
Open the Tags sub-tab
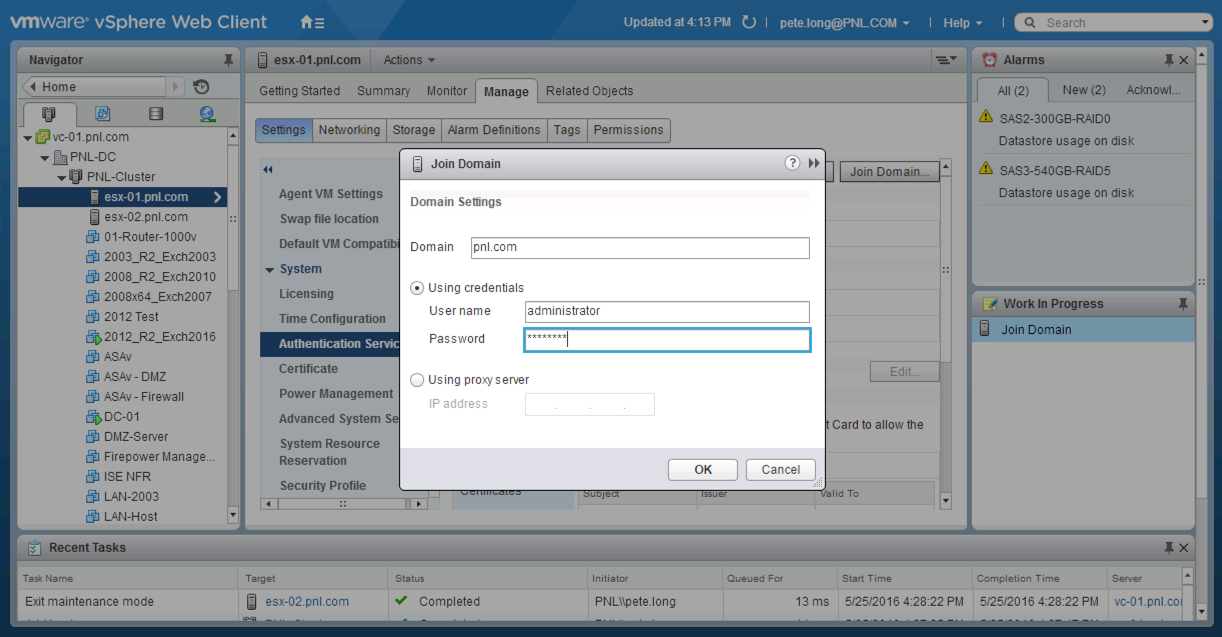[567, 130]
